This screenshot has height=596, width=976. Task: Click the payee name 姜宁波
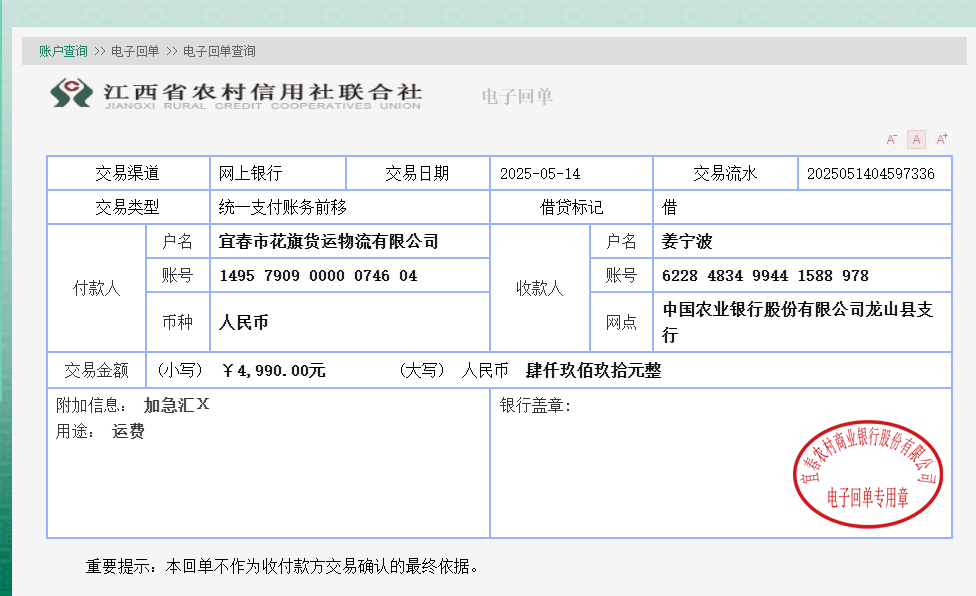coord(687,241)
